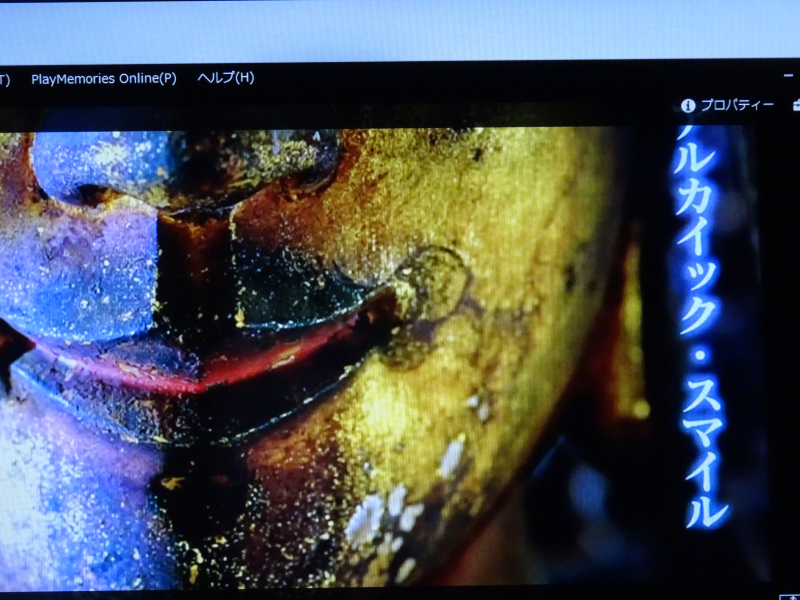This screenshot has height=600, width=800.
Task: Minimize the PlayMemories window
Action: 788,76
